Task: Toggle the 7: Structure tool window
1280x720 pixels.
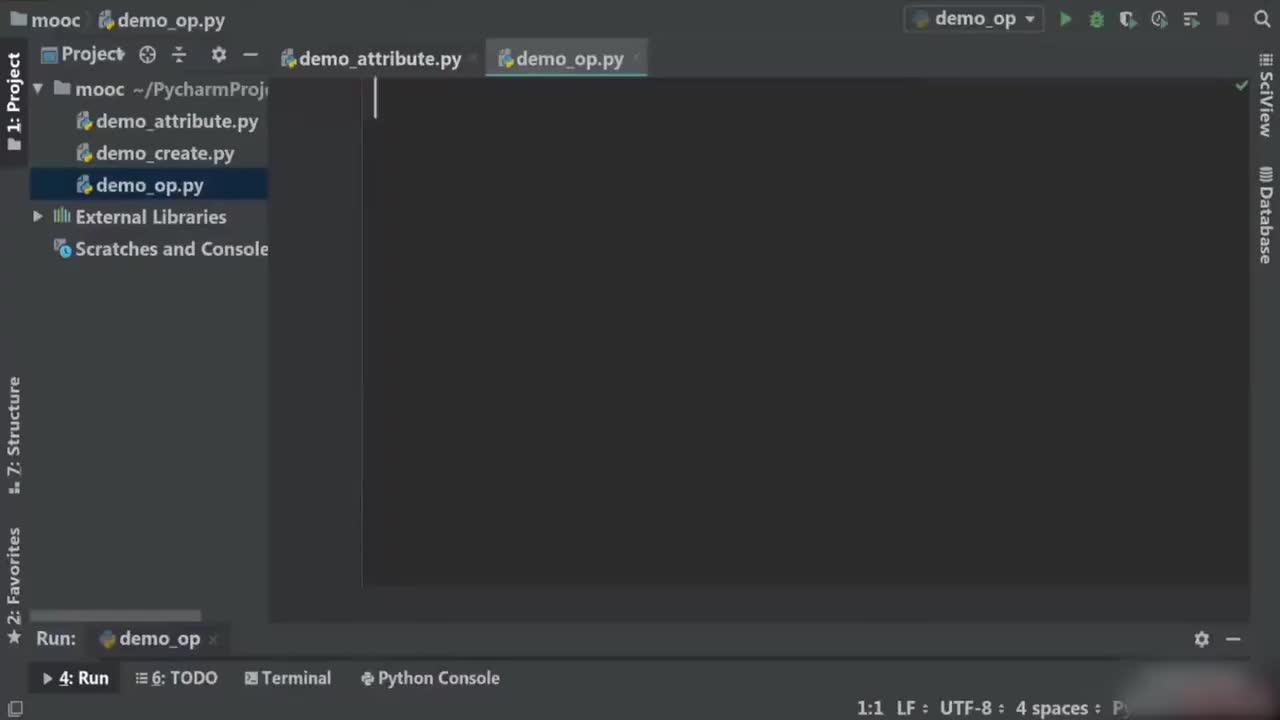Action: pos(14,435)
